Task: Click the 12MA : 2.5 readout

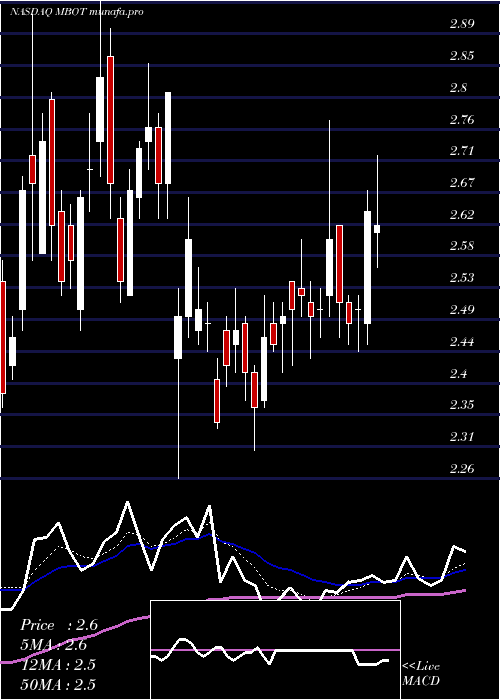Action: click(x=58, y=665)
